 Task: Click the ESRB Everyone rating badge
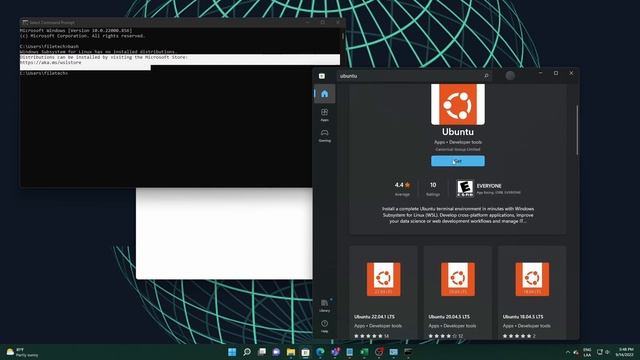[x=465, y=189]
